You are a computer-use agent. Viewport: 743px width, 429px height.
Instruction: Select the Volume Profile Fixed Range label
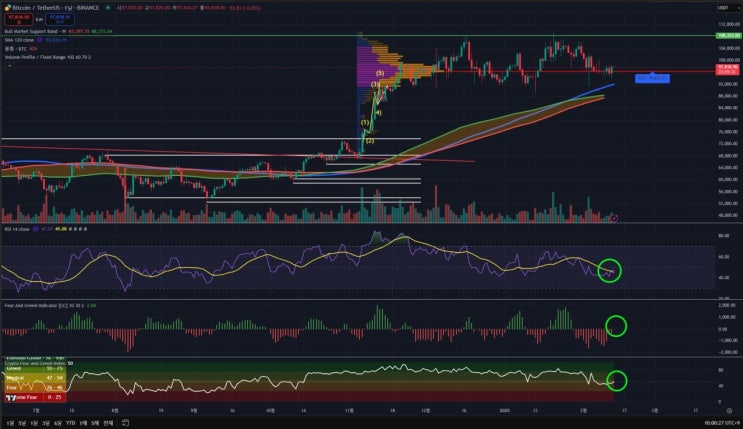(47, 57)
